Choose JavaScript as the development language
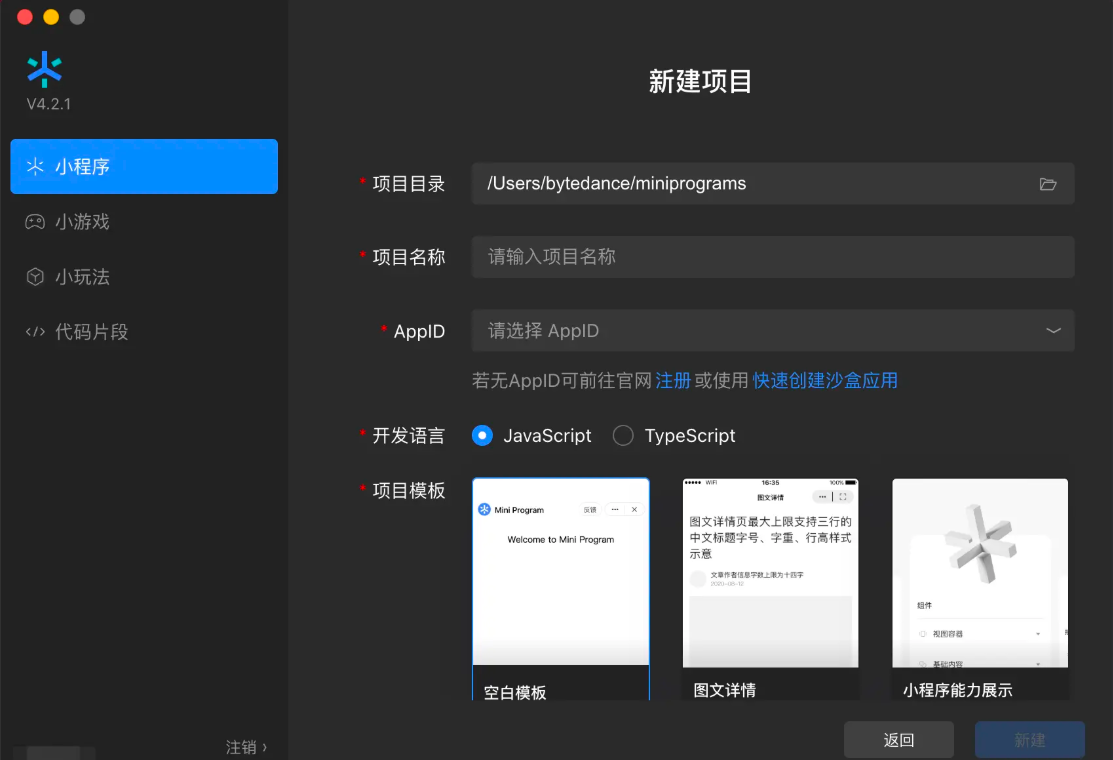This screenshot has height=760, width=1113. [x=531, y=436]
